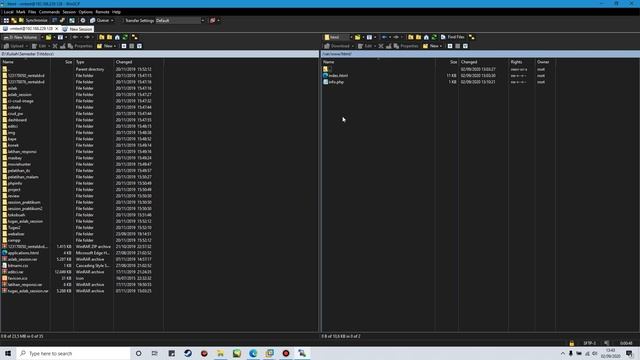Viewport: 640px width, 360px height.
Task: Click the Find Files button
Action: [x=453, y=37]
